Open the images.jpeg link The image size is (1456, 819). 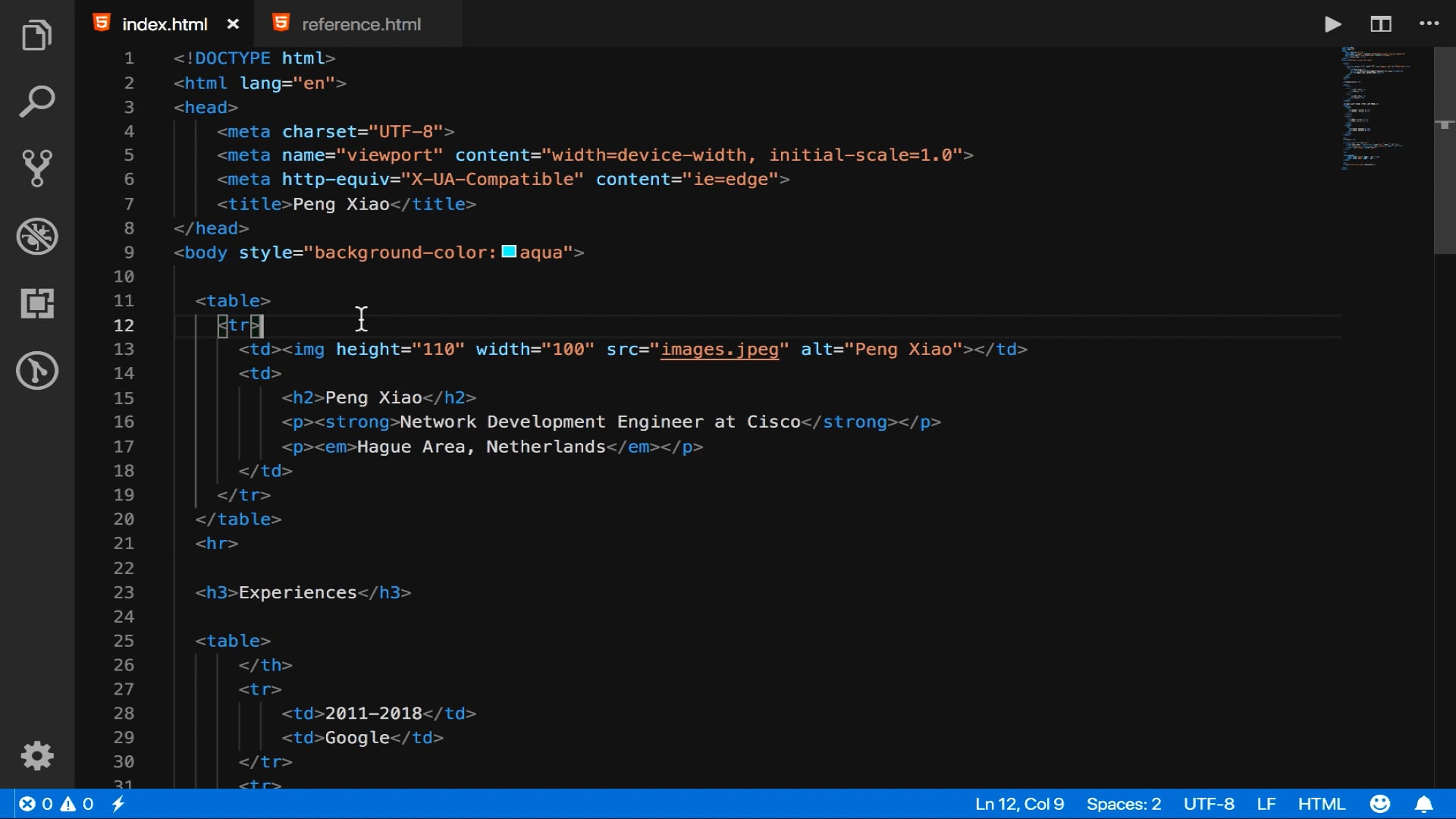coord(719,350)
